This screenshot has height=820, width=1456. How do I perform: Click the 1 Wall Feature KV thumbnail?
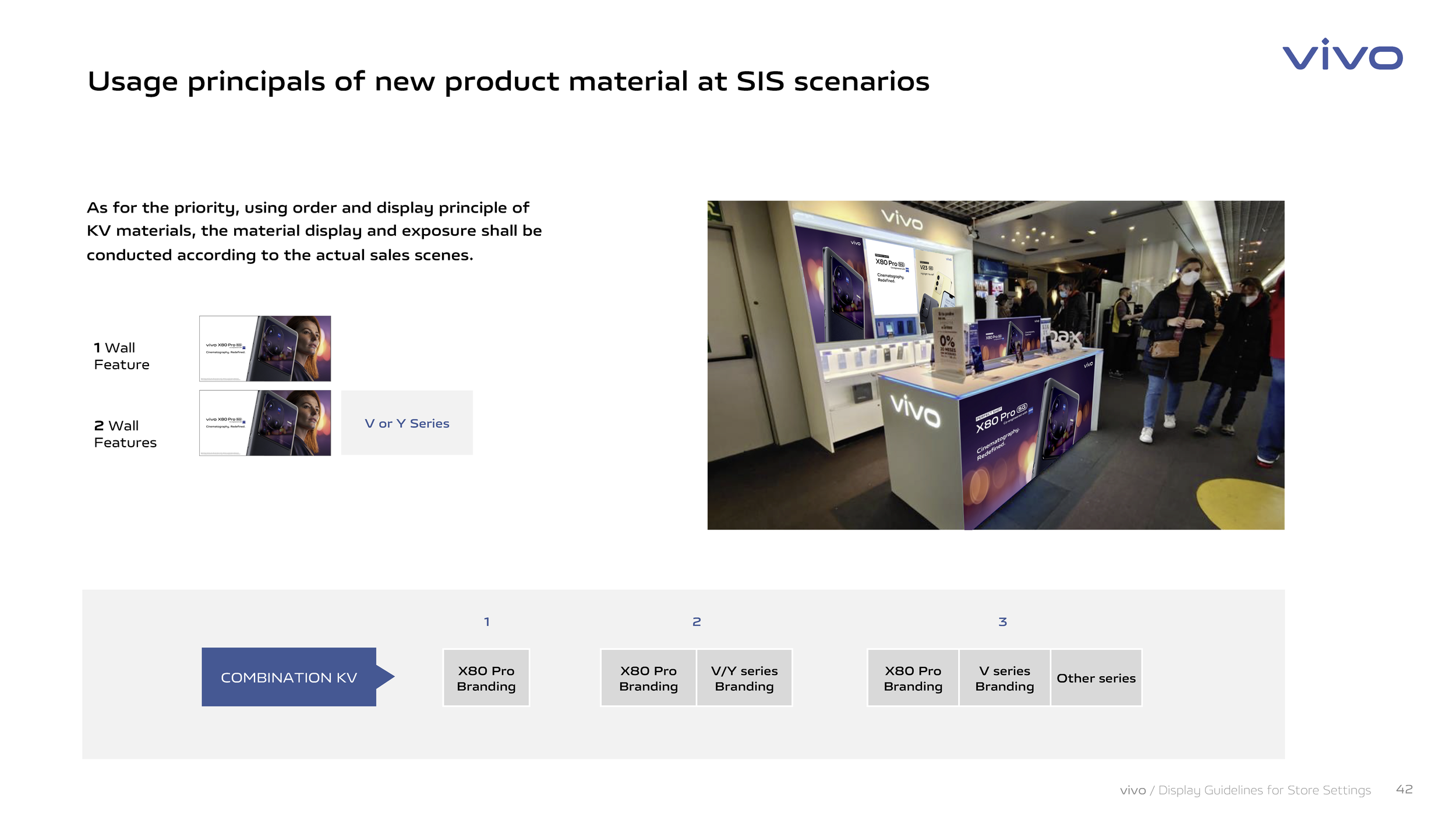[265, 348]
